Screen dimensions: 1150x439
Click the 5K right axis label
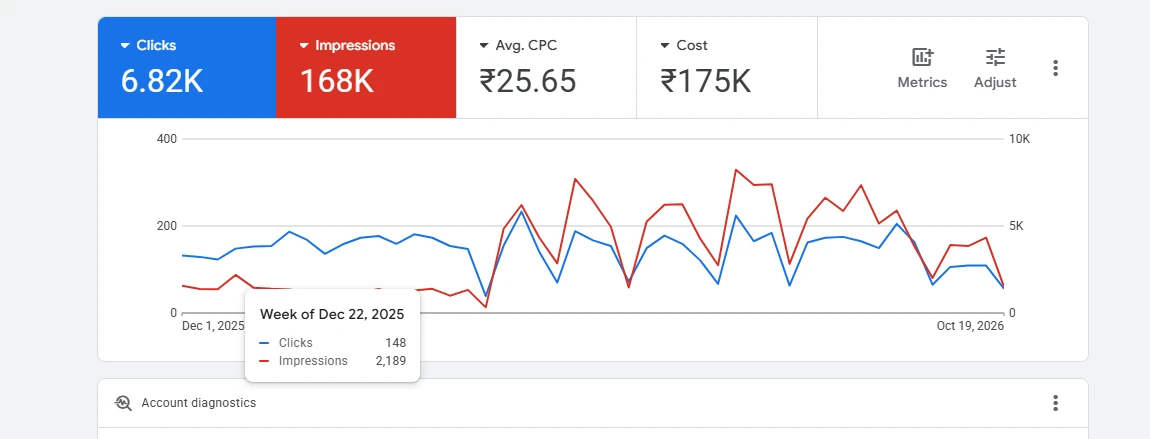point(1017,226)
